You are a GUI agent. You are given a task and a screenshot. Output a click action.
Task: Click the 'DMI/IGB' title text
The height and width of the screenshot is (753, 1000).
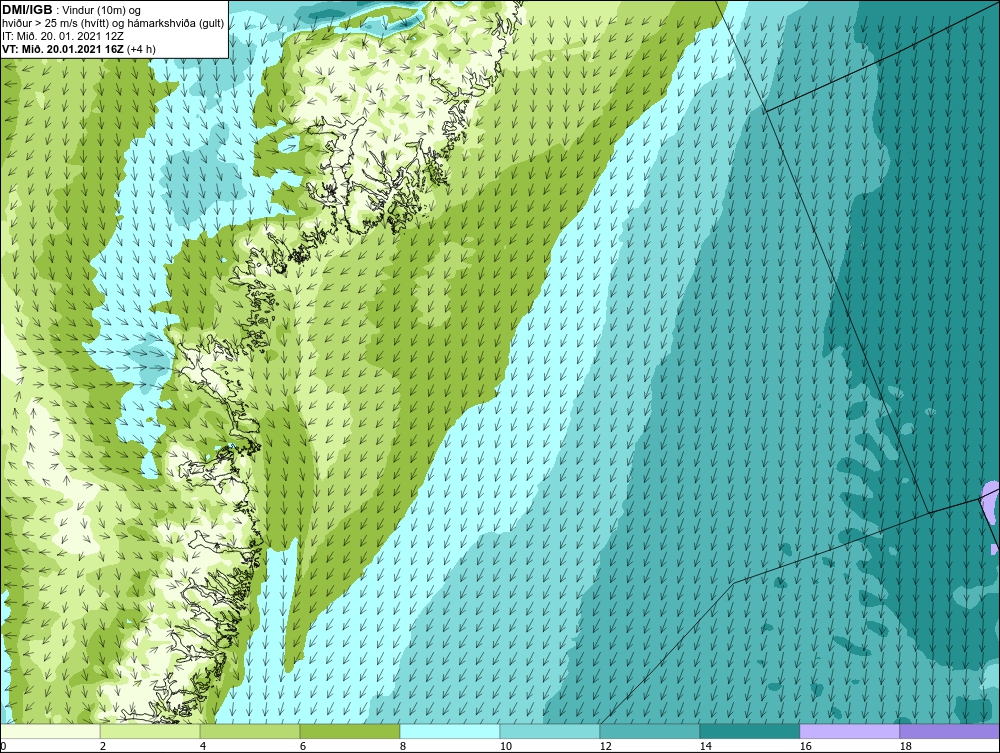tap(27, 10)
